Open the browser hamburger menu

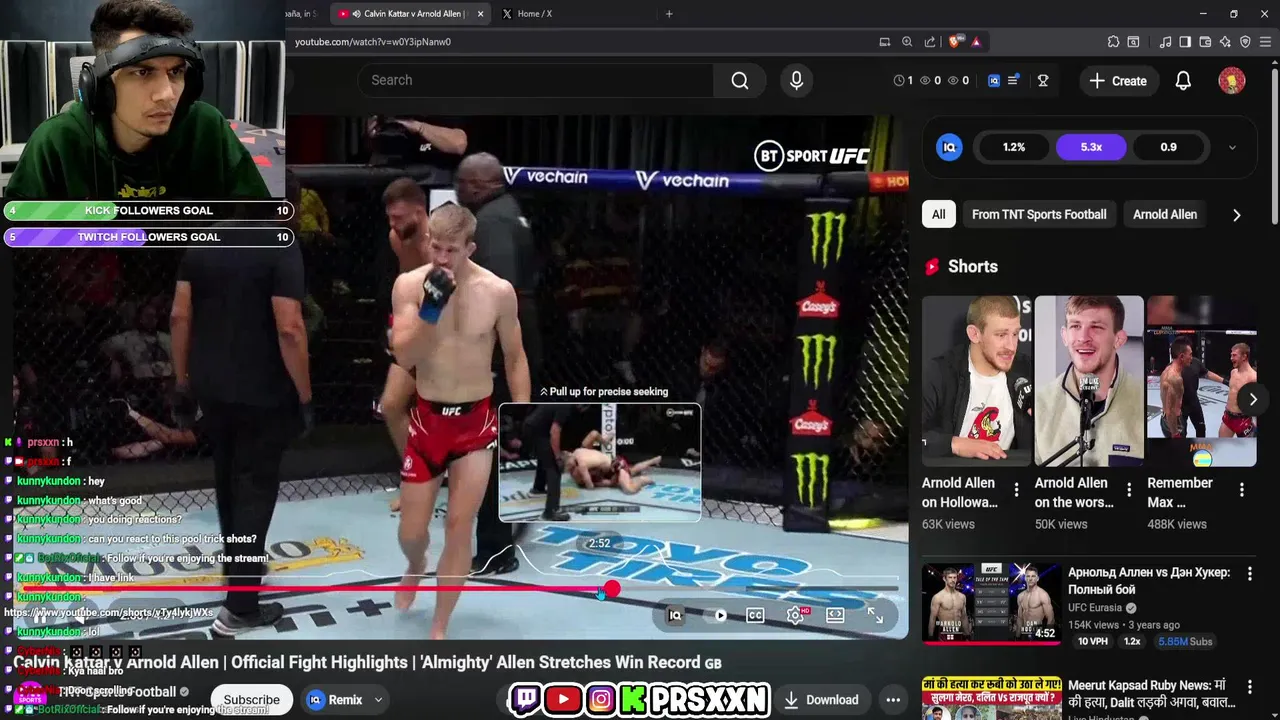[1266, 42]
